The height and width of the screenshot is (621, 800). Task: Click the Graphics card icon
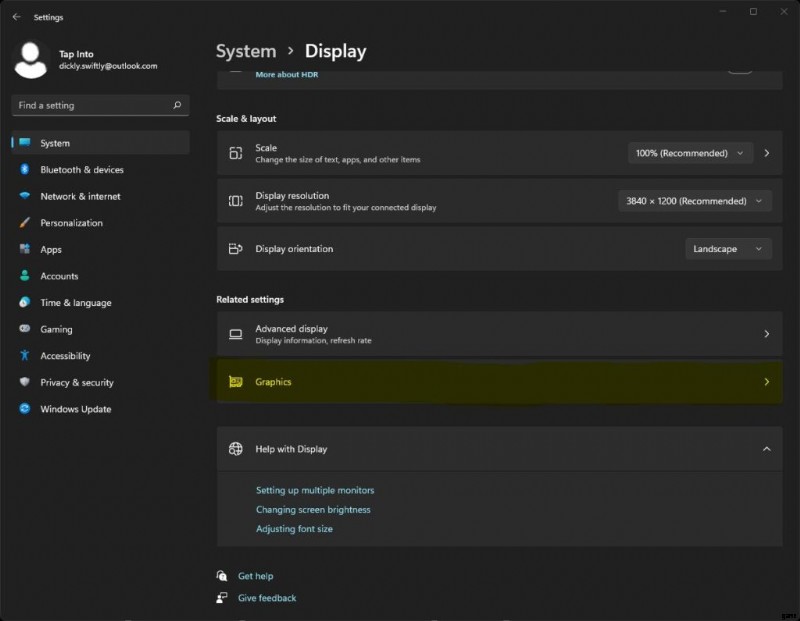235,382
